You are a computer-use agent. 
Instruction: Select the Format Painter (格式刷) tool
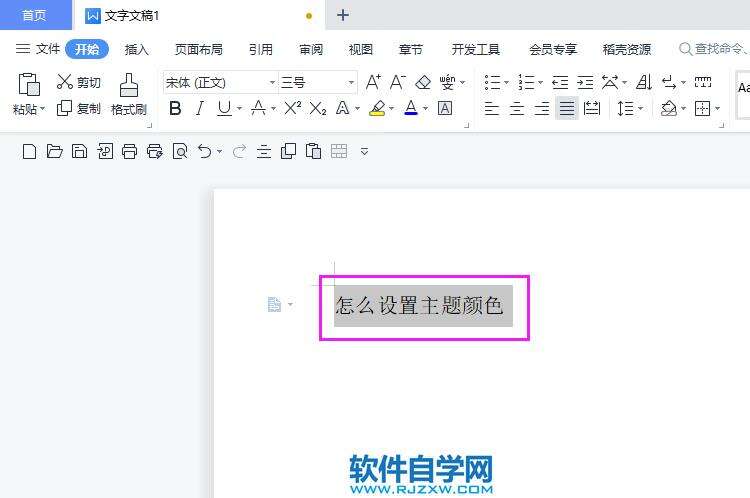(129, 95)
